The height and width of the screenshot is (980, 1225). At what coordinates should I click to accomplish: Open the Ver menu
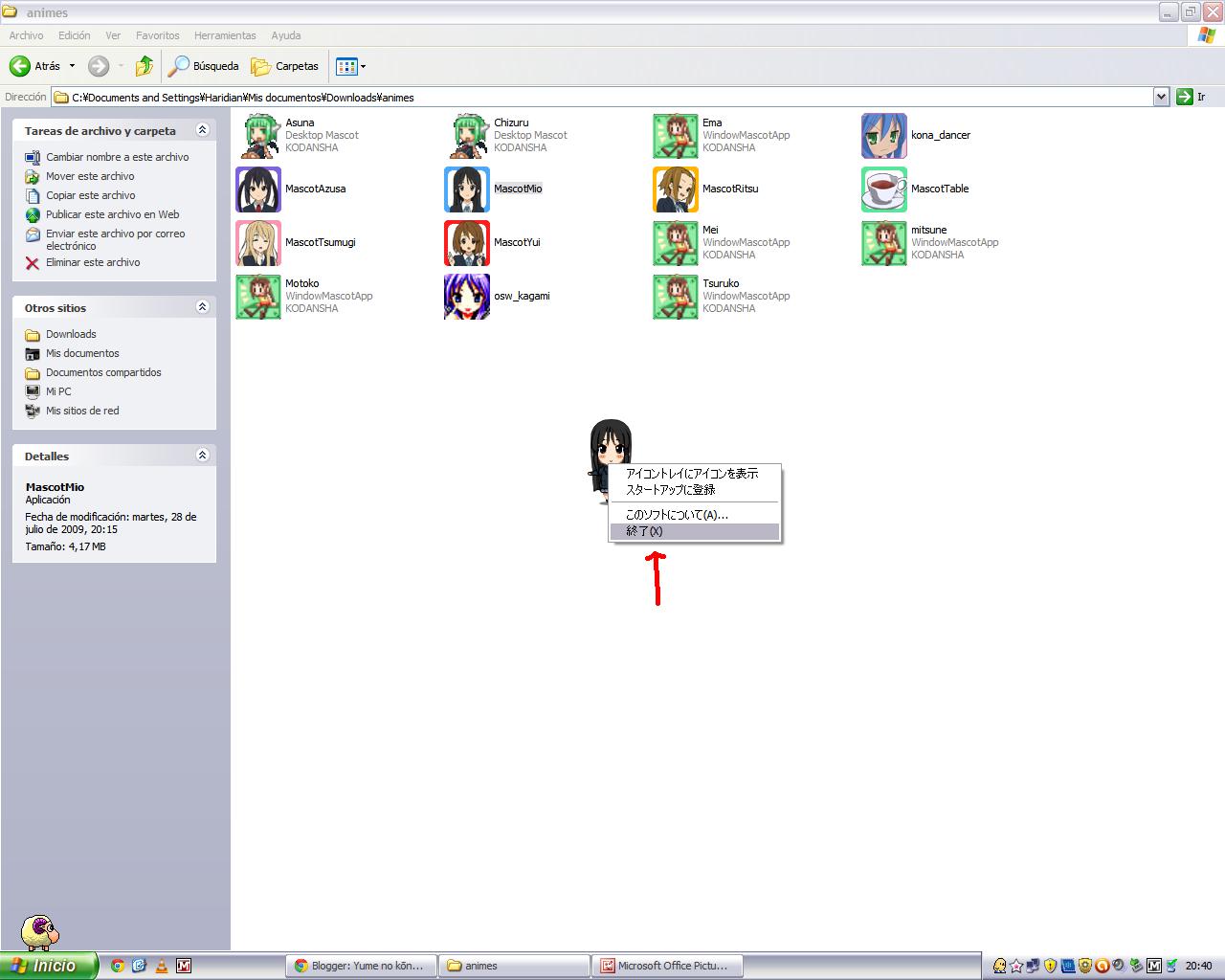(x=113, y=35)
